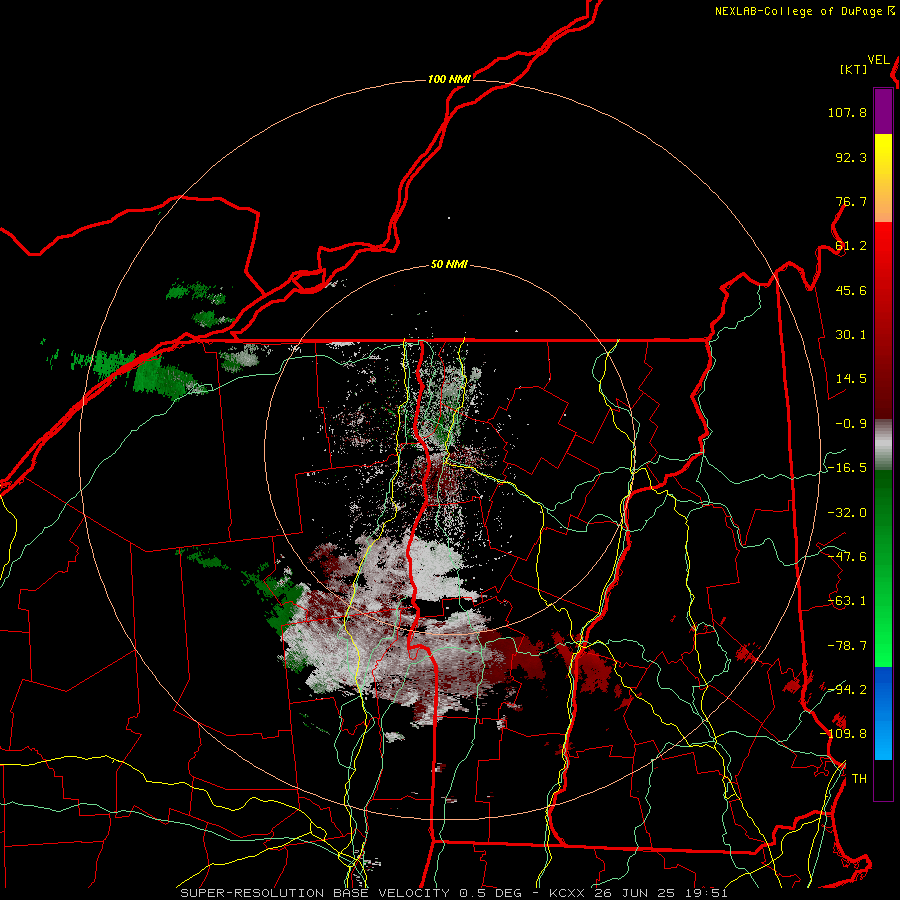Click the -16.5 velocity scale value

point(847,468)
